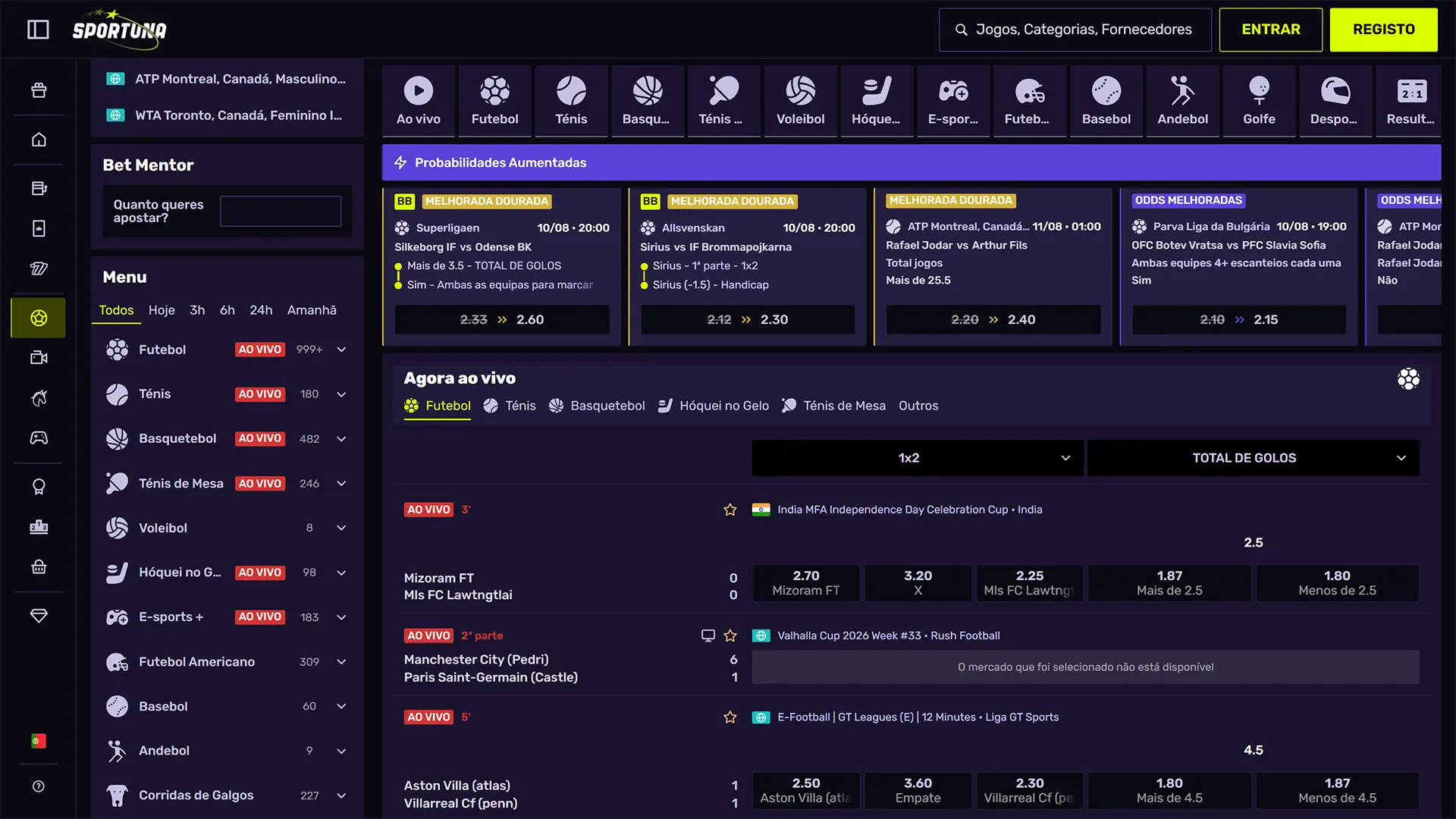This screenshot has width=1456, height=819.
Task: Open the TOTAL DE GOLOS dropdown
Action: (1254, 458)
